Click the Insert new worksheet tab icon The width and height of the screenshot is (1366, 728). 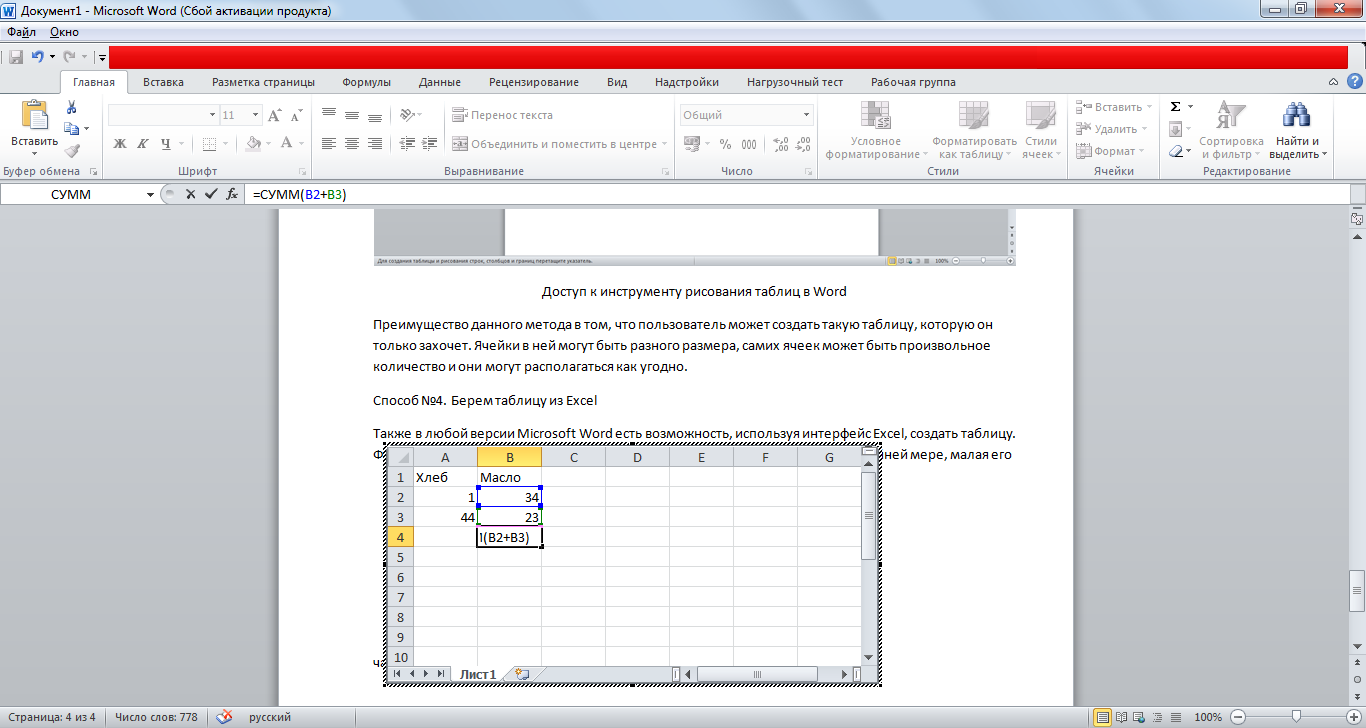[x=521, y=674]
